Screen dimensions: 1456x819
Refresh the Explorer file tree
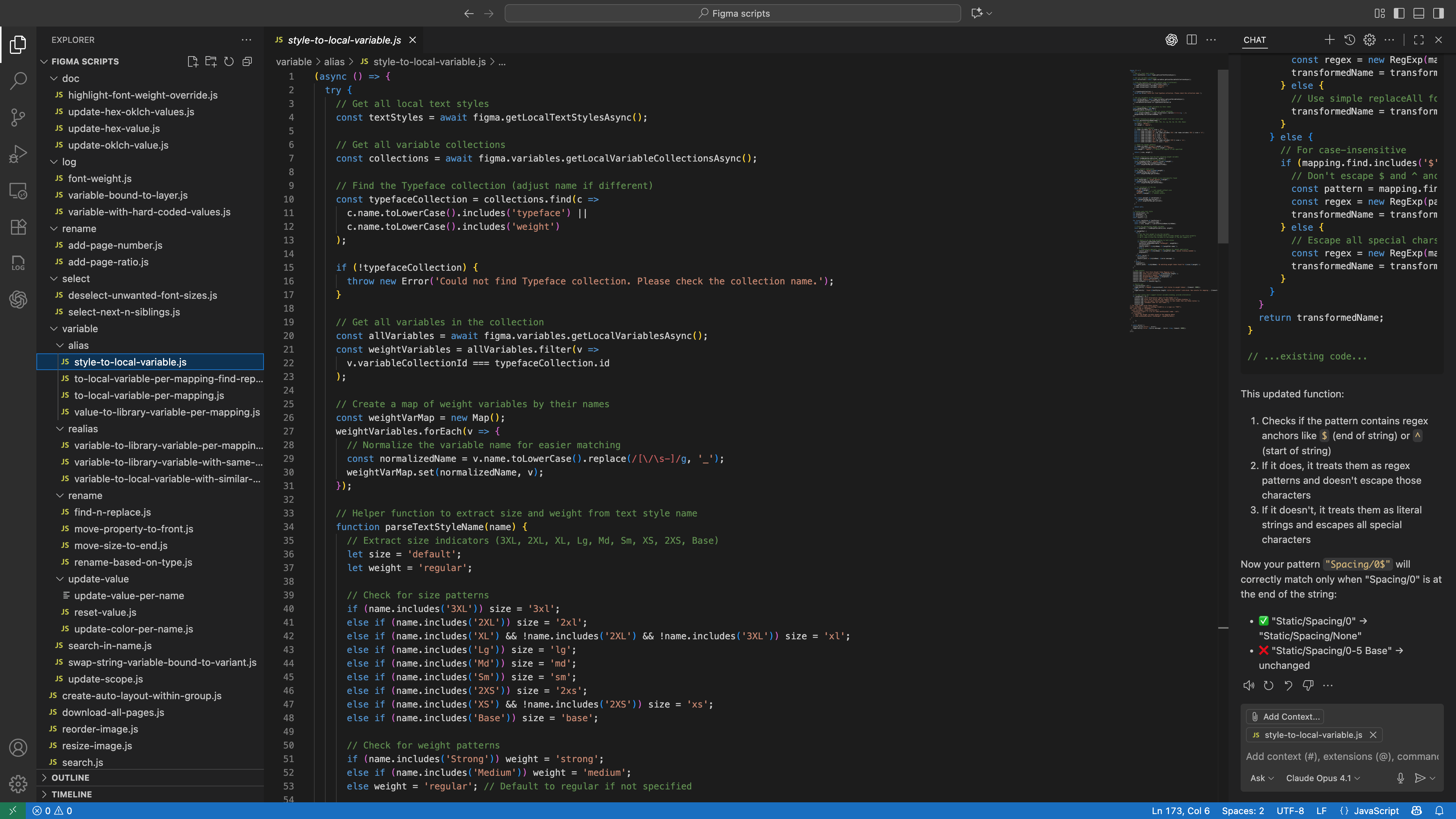pyautogui.click(x=229, y=61)
